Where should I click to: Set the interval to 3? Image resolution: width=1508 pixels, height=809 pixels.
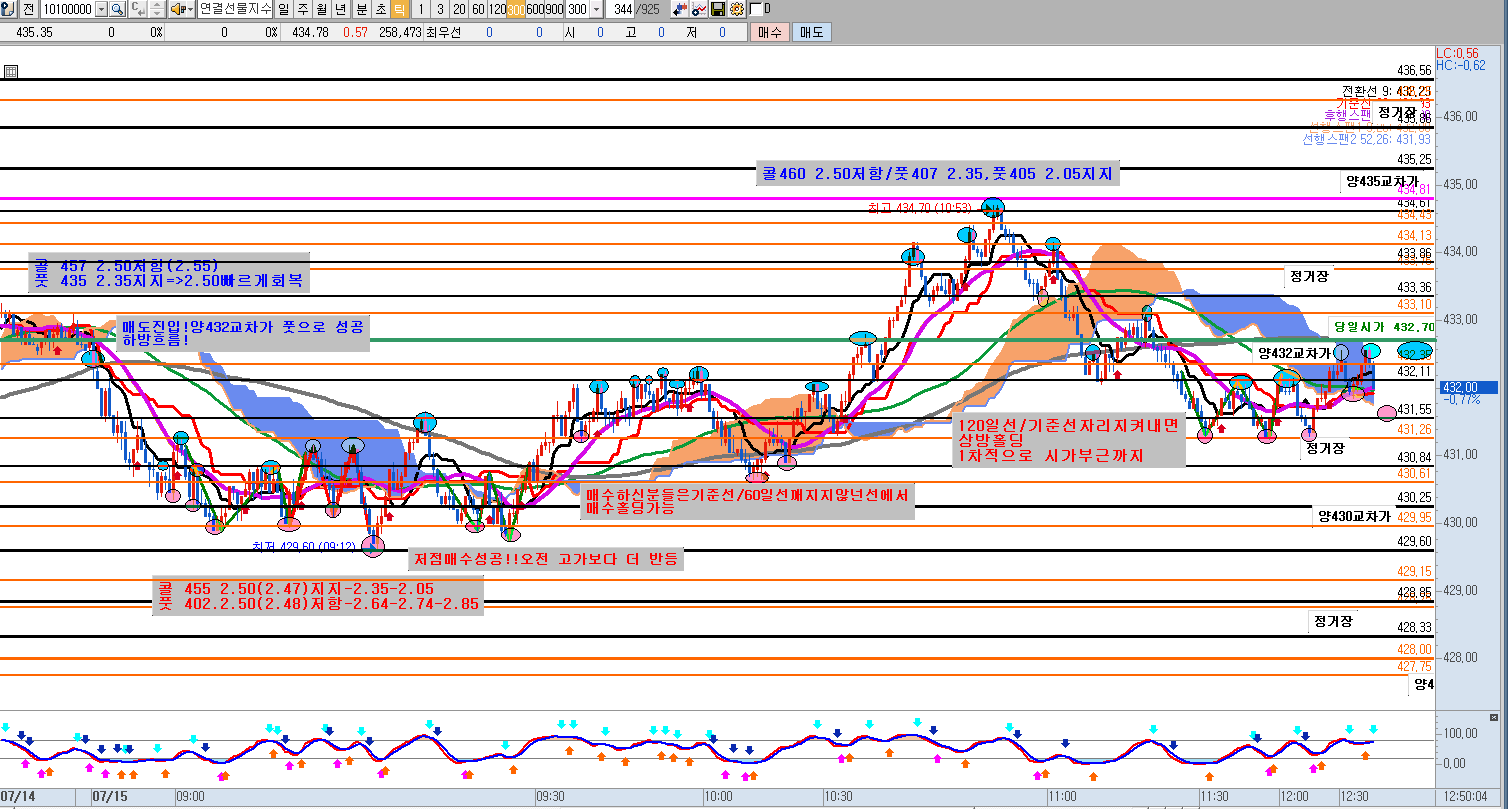440,9
